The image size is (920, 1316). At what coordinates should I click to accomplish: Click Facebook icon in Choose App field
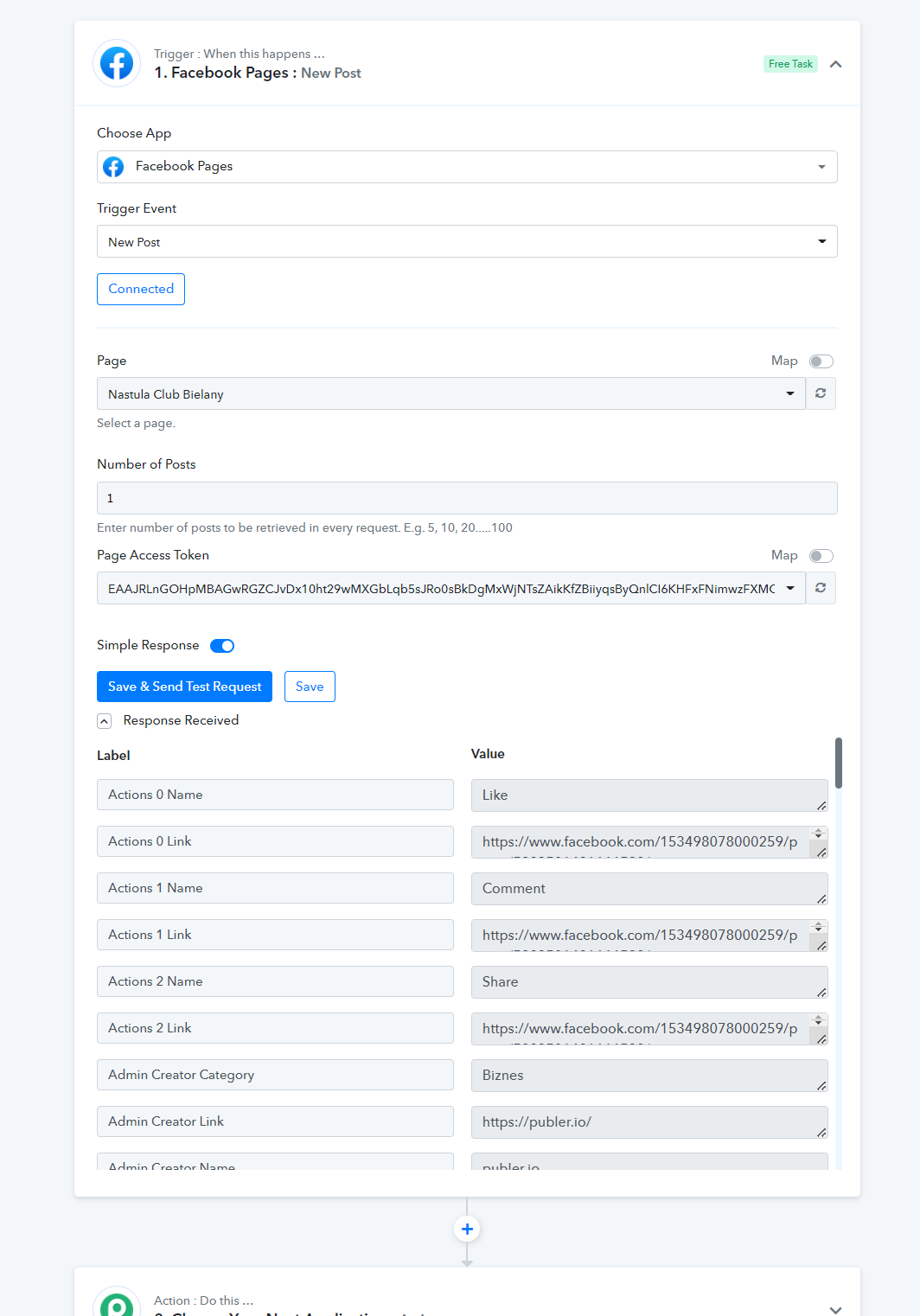[113, 167]
